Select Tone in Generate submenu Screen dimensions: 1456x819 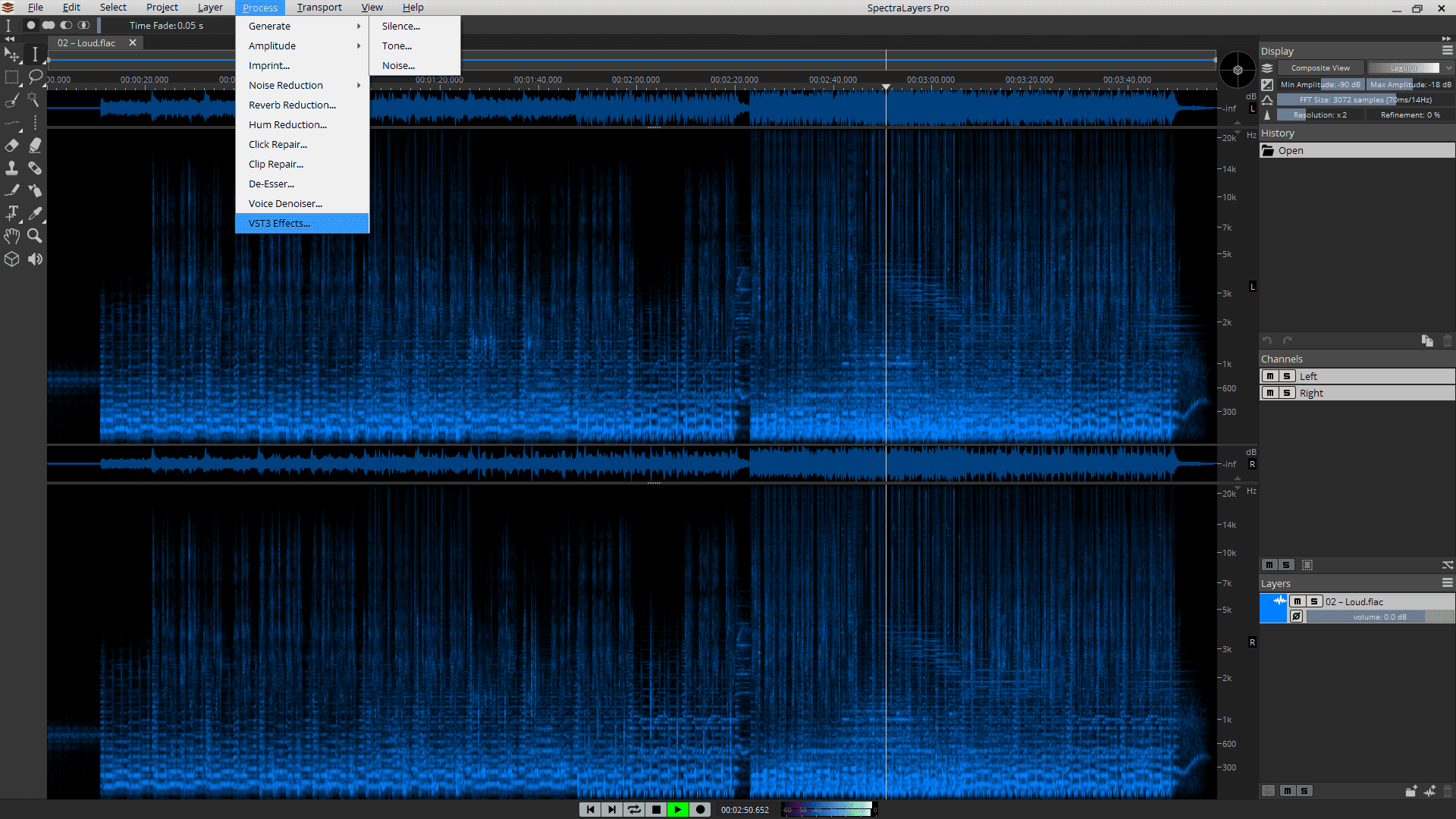415,45
